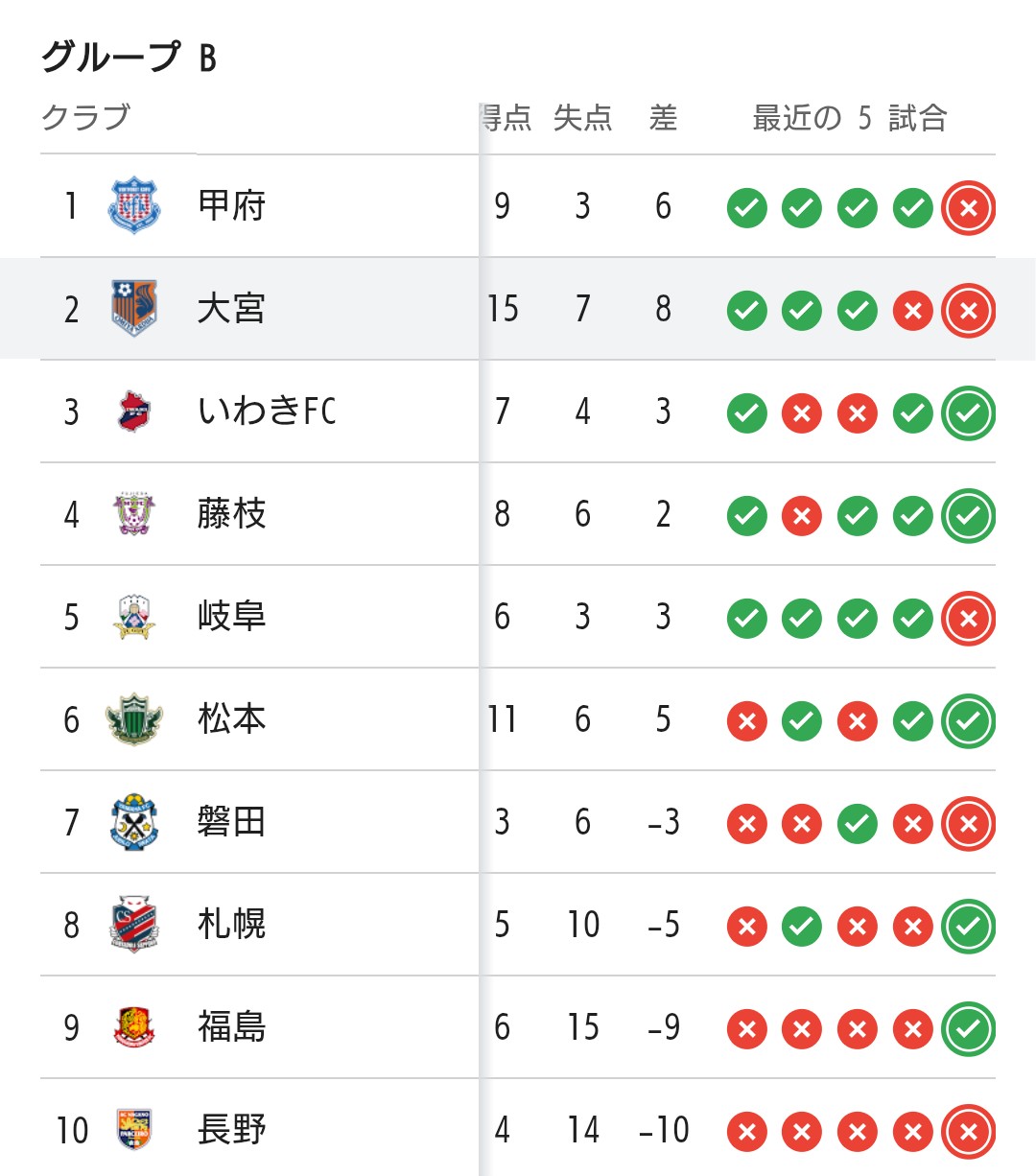Click the クラブ column header

tap(85, 118)
